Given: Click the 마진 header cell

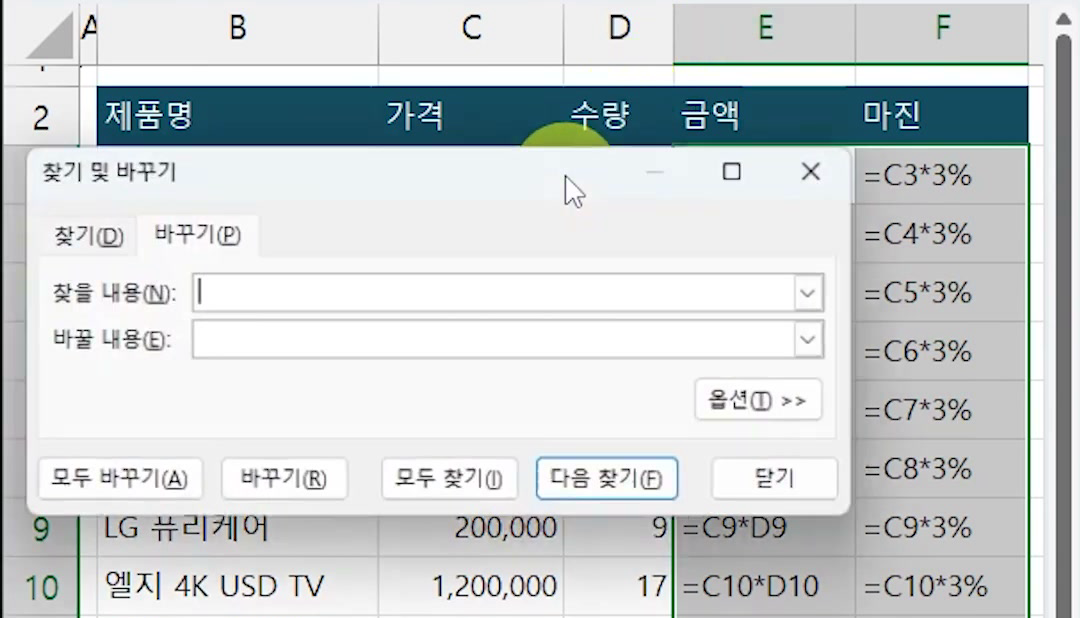Looking at the screenshot, I should 942,116.
